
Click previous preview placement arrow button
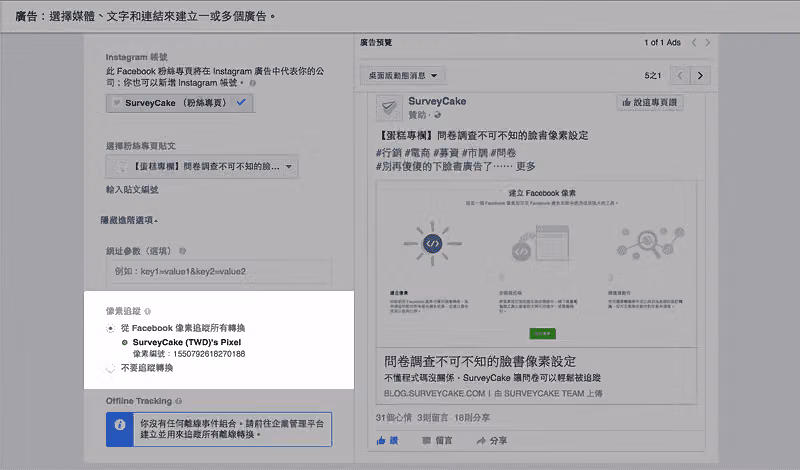(x=680, y=76)
